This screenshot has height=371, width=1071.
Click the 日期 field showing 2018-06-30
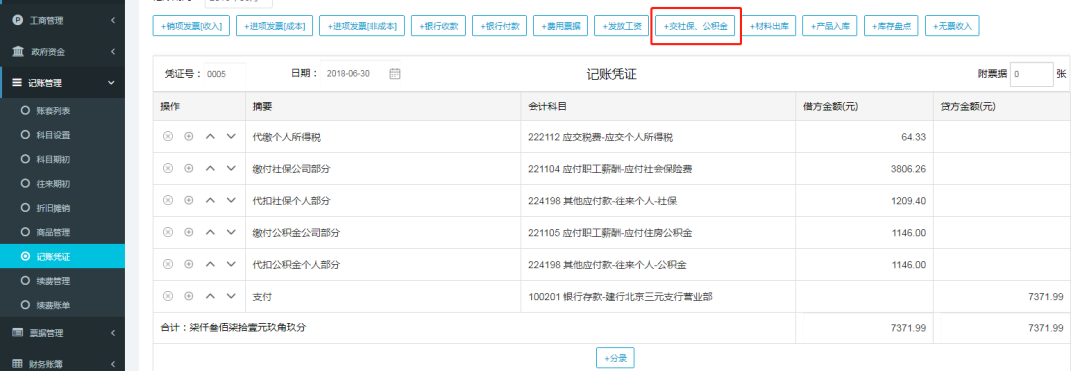tap(361, 74)
